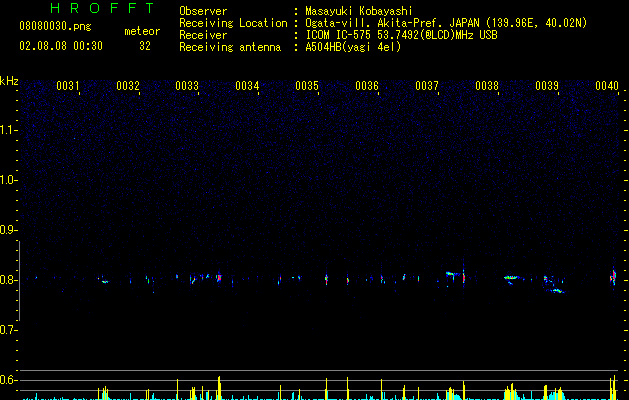Image resolution: width=629 pixels, height=400 pixels.
Task: Click the 0.7 kHz axis label
Action: pyautogui.click(x=8, y=330)
